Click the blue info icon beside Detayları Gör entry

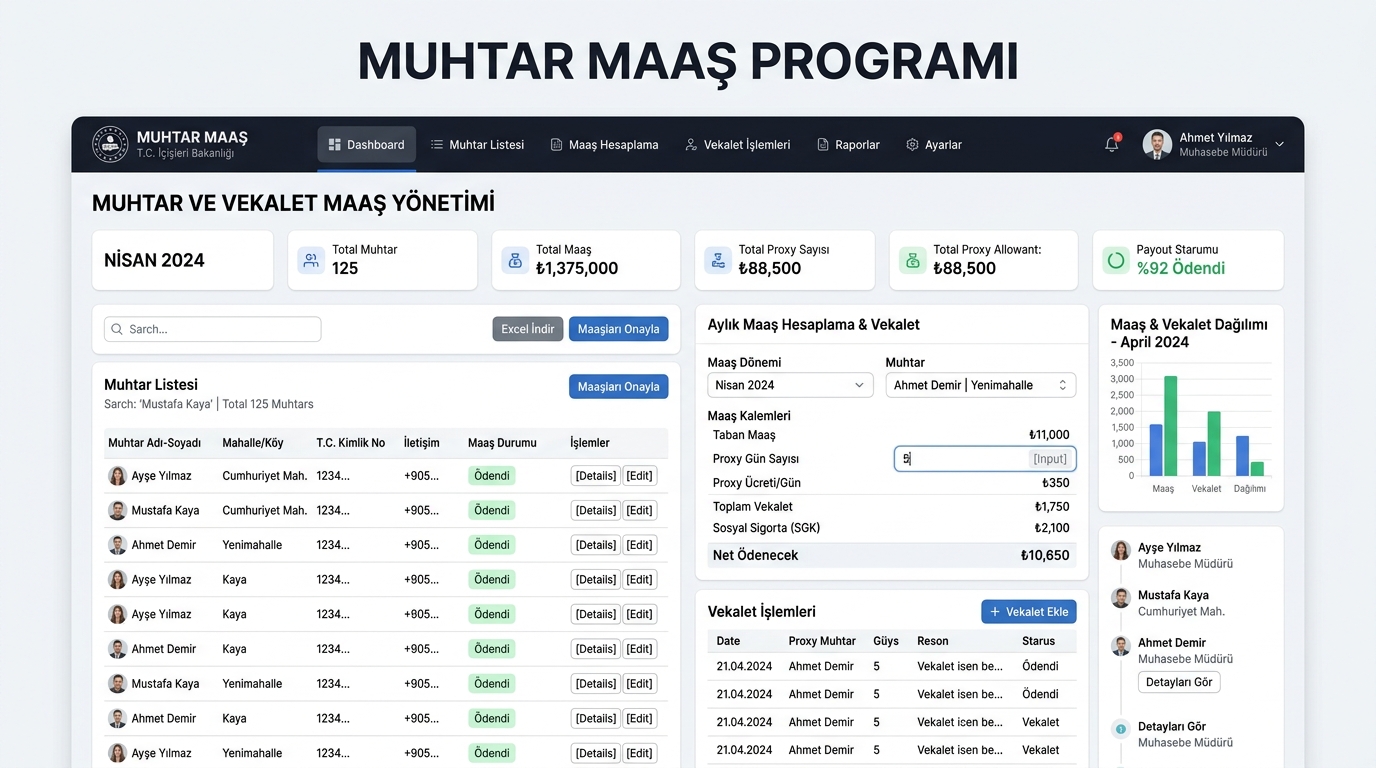(1121, 729)
